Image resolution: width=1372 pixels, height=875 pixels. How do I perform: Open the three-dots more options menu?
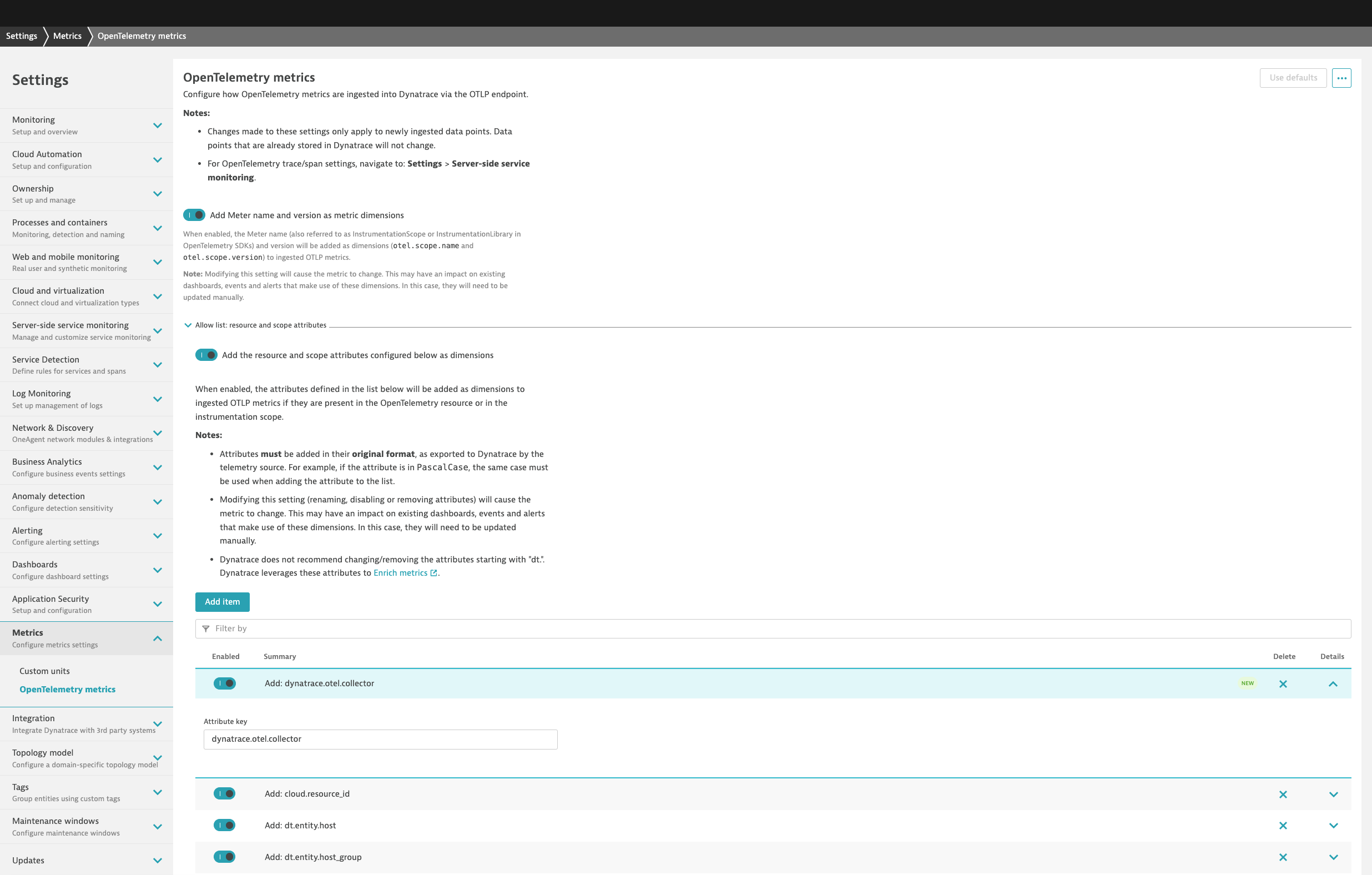click(1341, 78)
